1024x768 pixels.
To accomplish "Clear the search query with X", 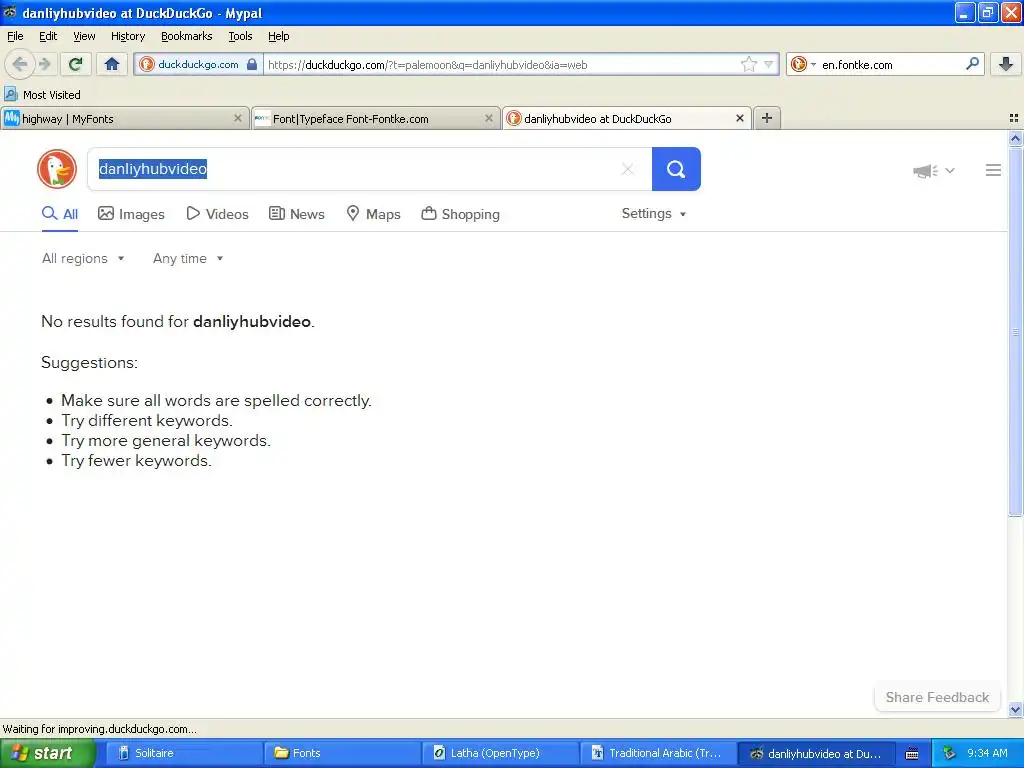I will [x=628, y=169].
